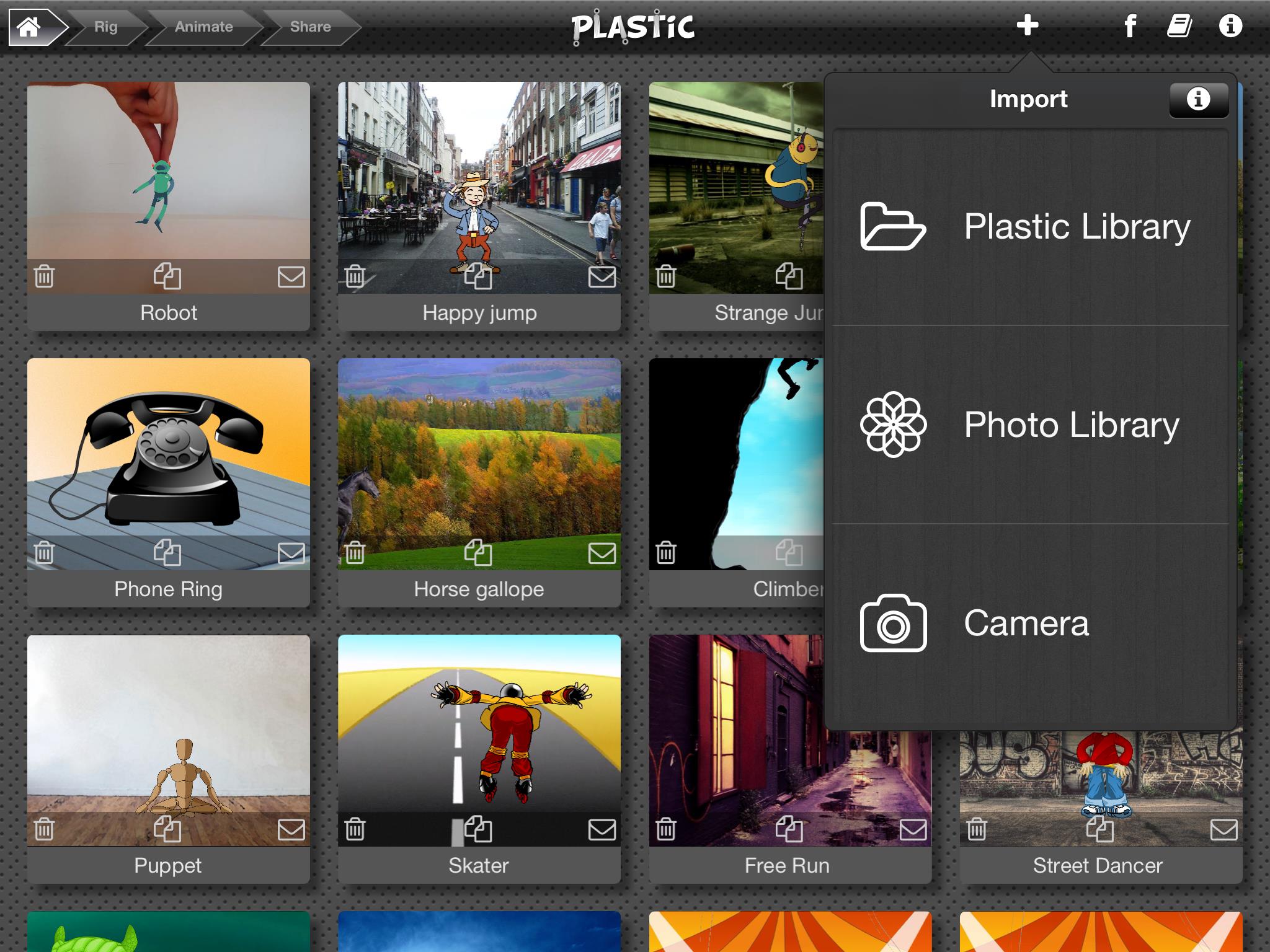Image resolution: width=1270 pixels, height=952 pixels.
Task: Email the Happy jump project
Action: tap(602, 276)
